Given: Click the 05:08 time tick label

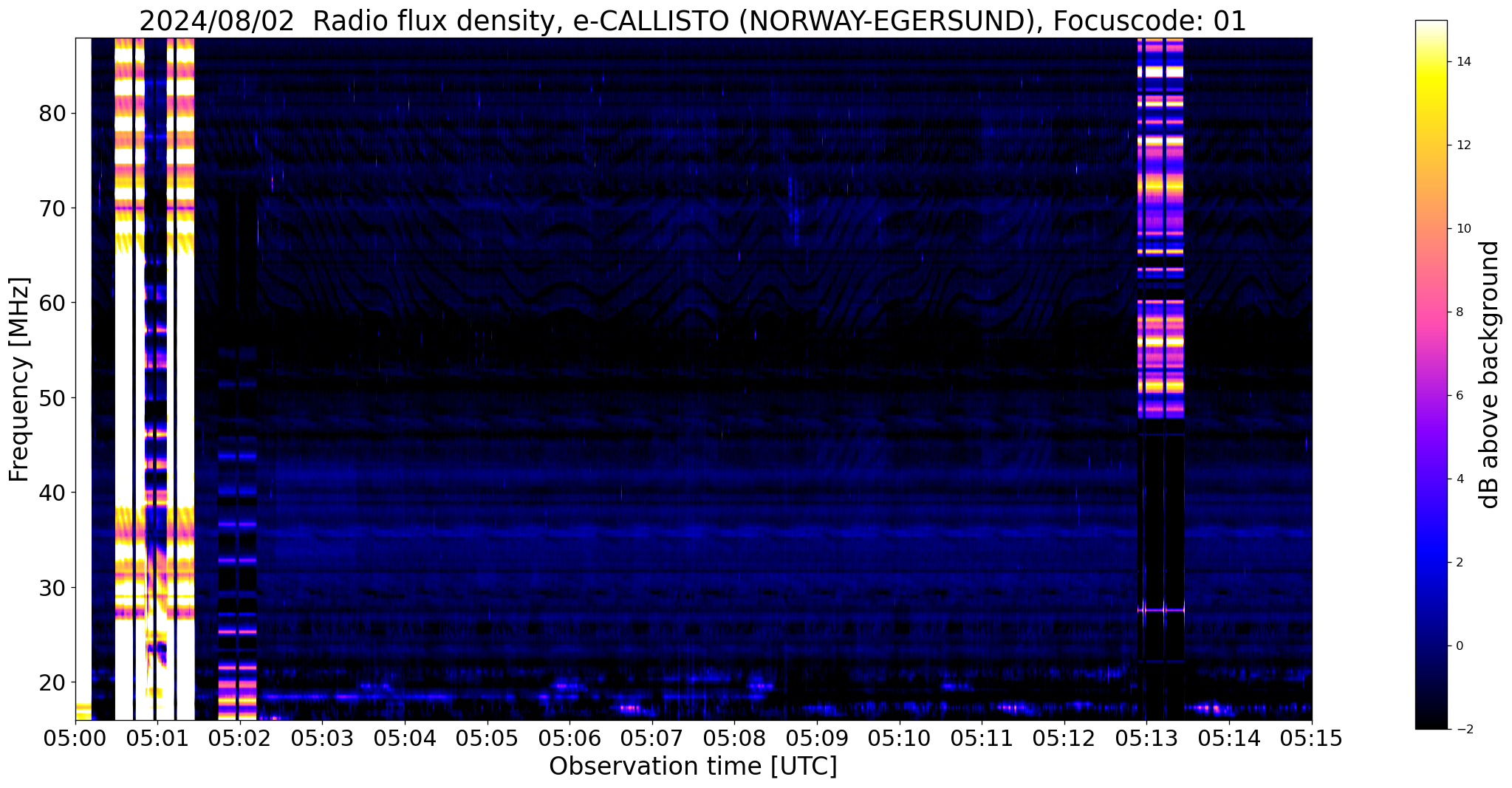Looking at the screenshot, I should tap(735, 738).
